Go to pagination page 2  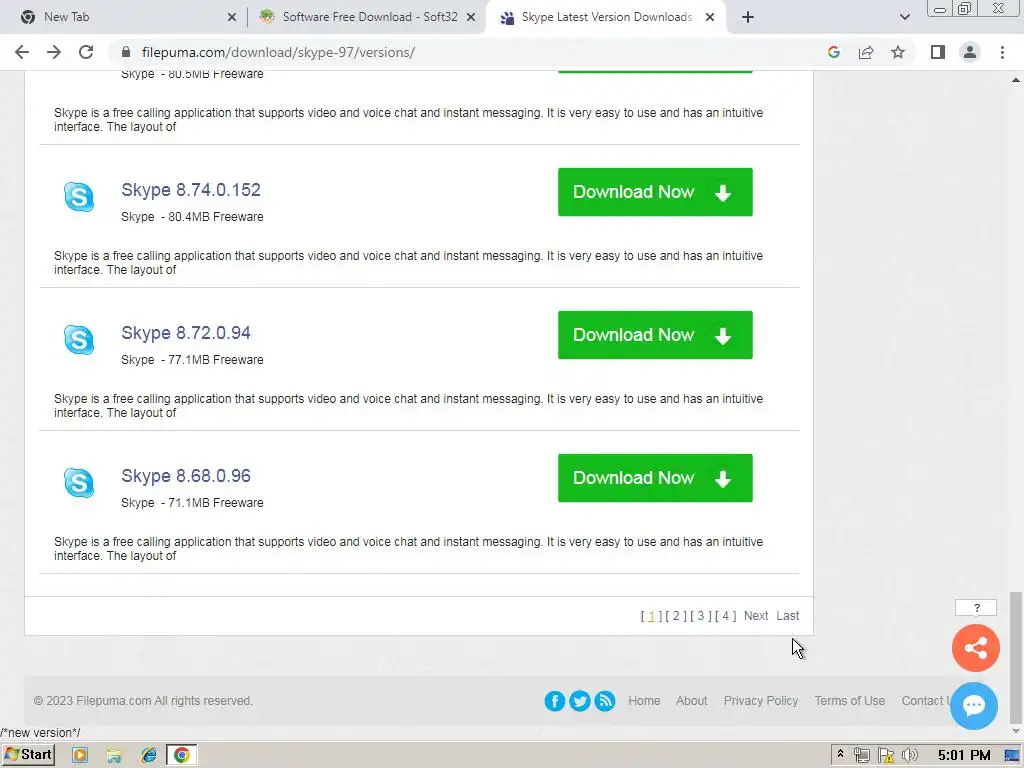(x=676, y=616)
